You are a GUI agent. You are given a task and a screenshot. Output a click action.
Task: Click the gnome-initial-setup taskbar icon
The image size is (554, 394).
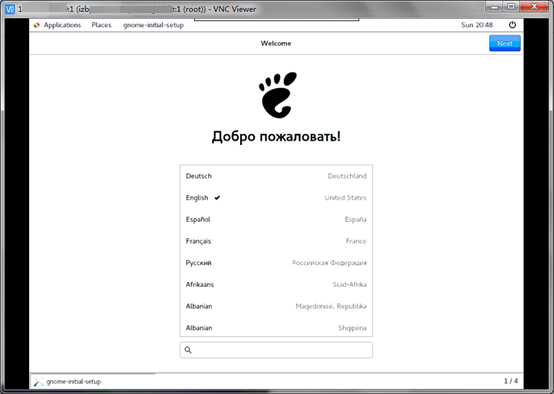[39, 382]
